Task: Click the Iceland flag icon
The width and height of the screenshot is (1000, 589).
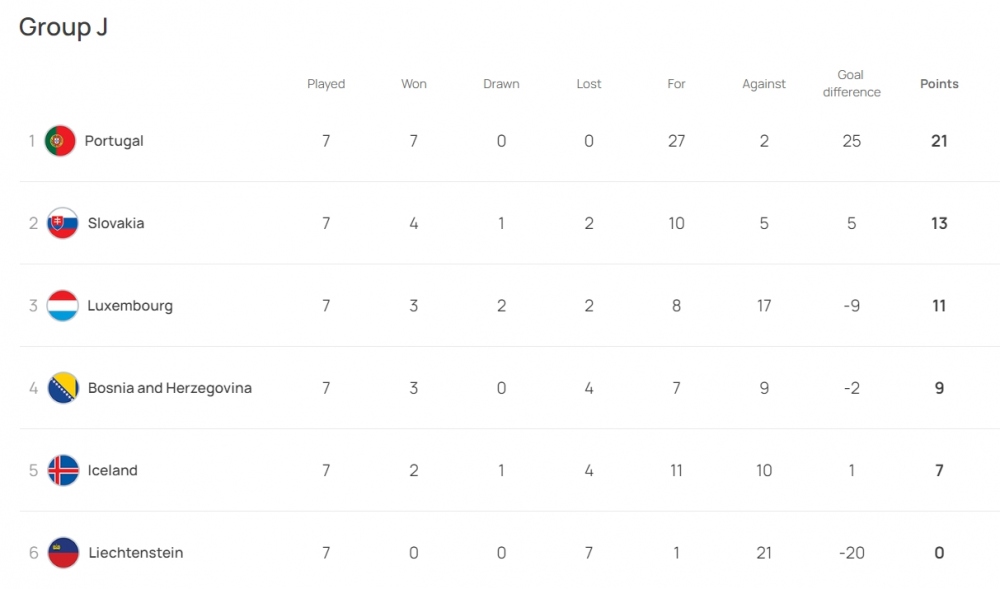Action: point(63,470)
